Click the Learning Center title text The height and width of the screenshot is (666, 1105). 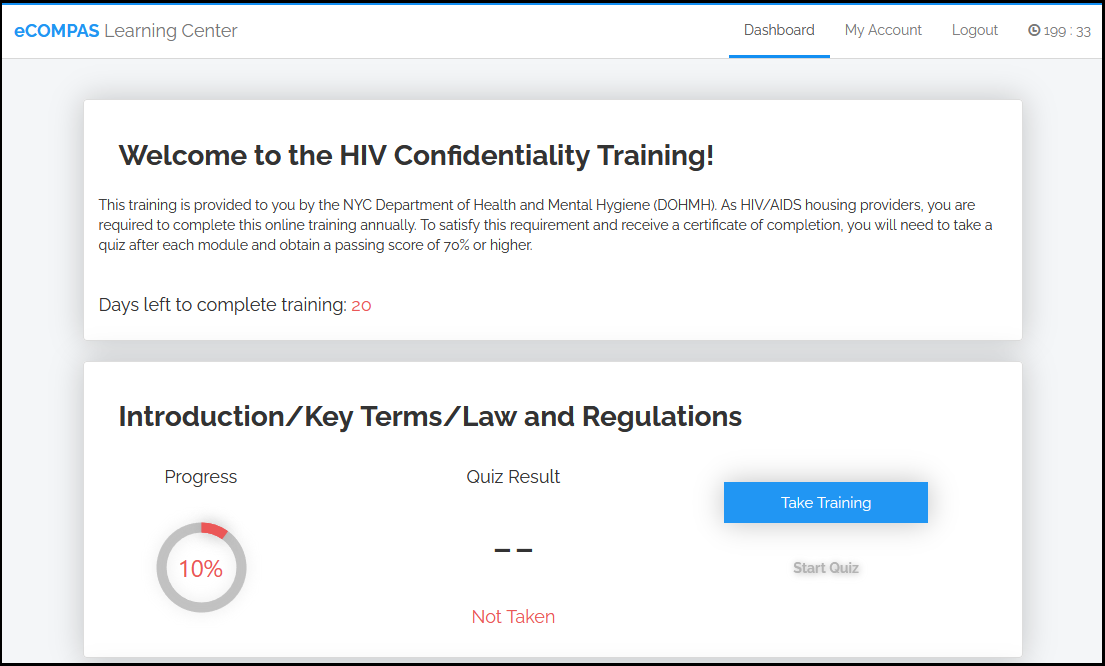(171, 31)
